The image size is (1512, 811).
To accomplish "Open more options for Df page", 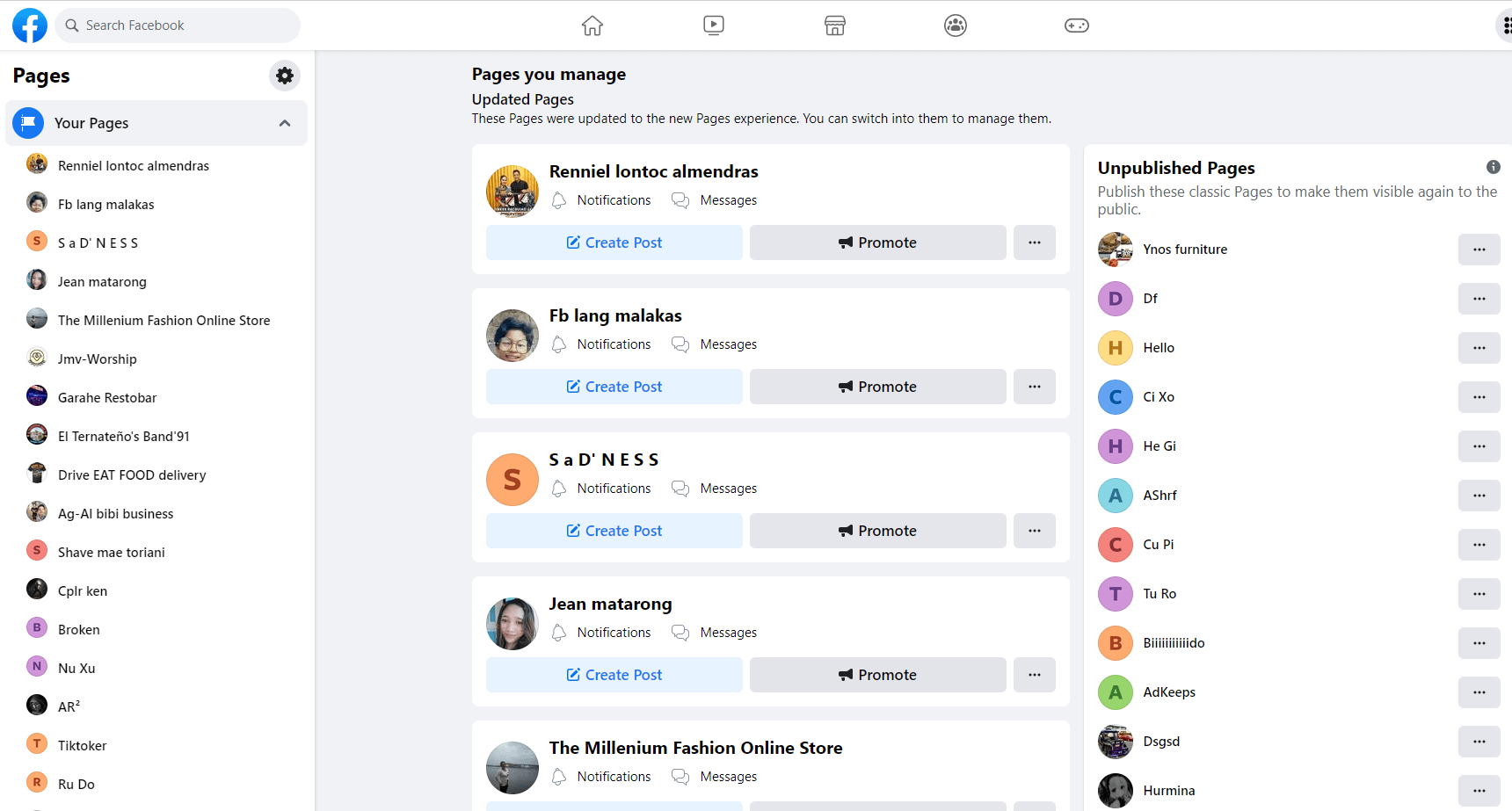I will 1479,299.
